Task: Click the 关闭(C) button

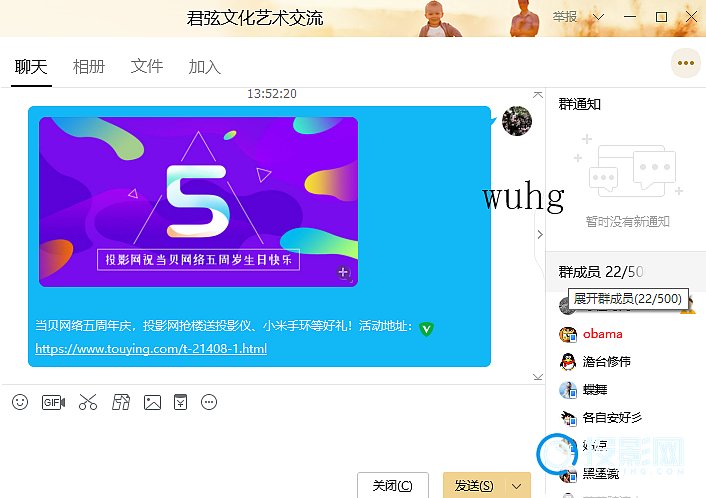Action: [393, 485]
